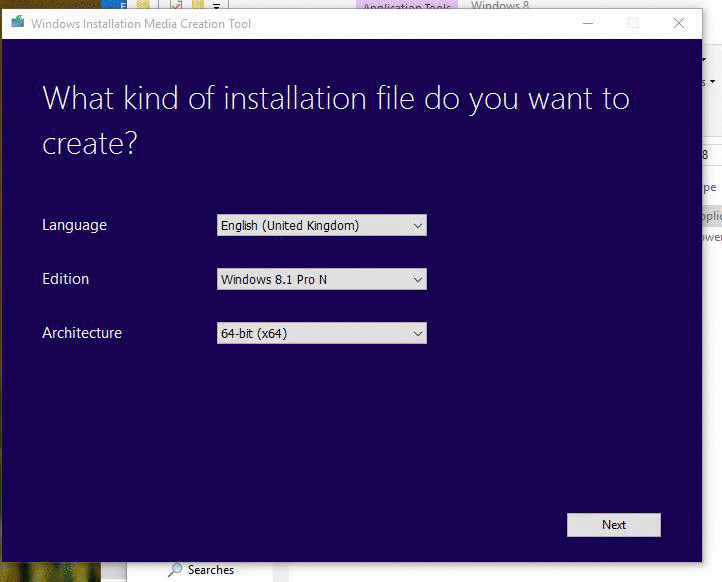722x582 pixels.
Task: Click the Windows Installation Media Creation Tool title
Action: pyautogui.click(x=141, y=23)
